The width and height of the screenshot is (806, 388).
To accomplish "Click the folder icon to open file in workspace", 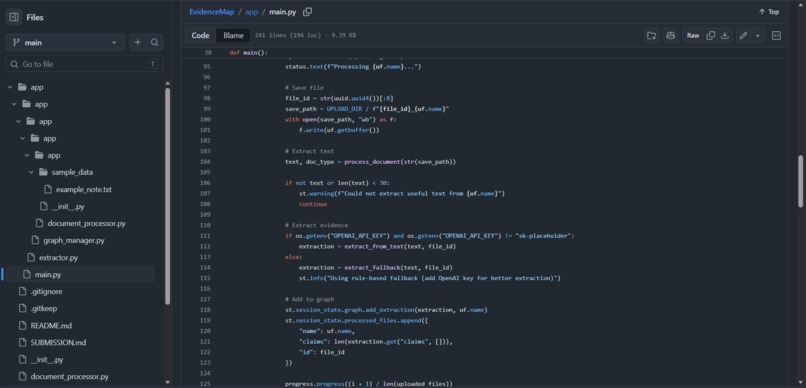I will [x=651, y=35].
